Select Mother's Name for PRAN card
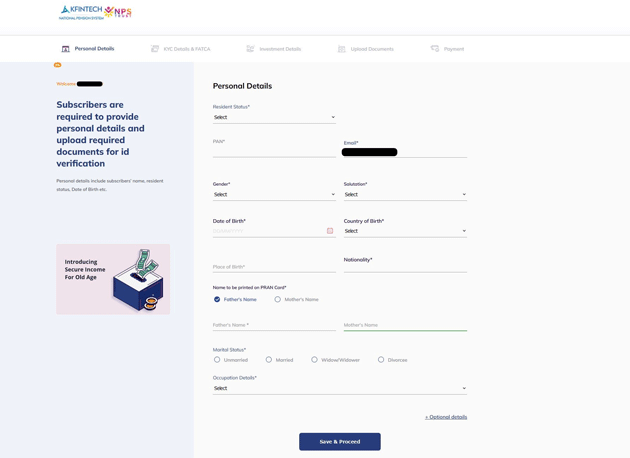Image resolution: width=630 pixels, height=458 pixels. pos(278,299)
